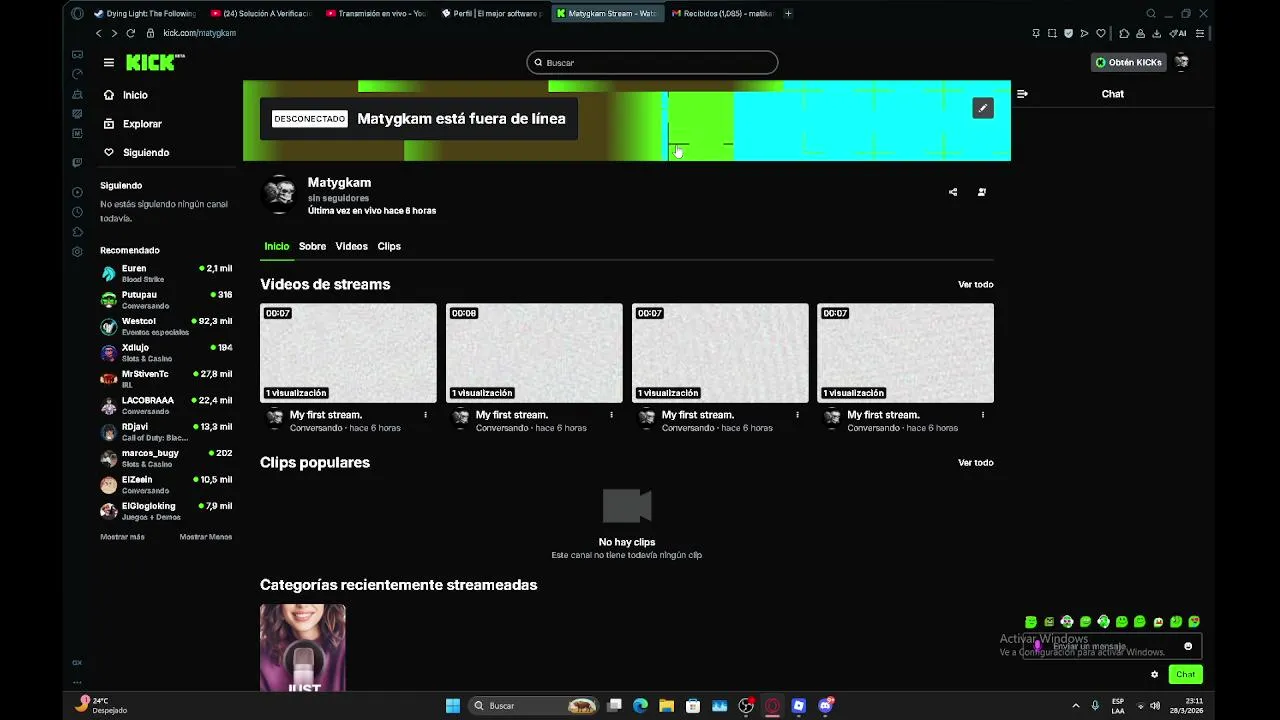This screenshot has width=1280, height=720.
Task: Open recommended channel MrStivenTc
Action: tap(166, 379)
